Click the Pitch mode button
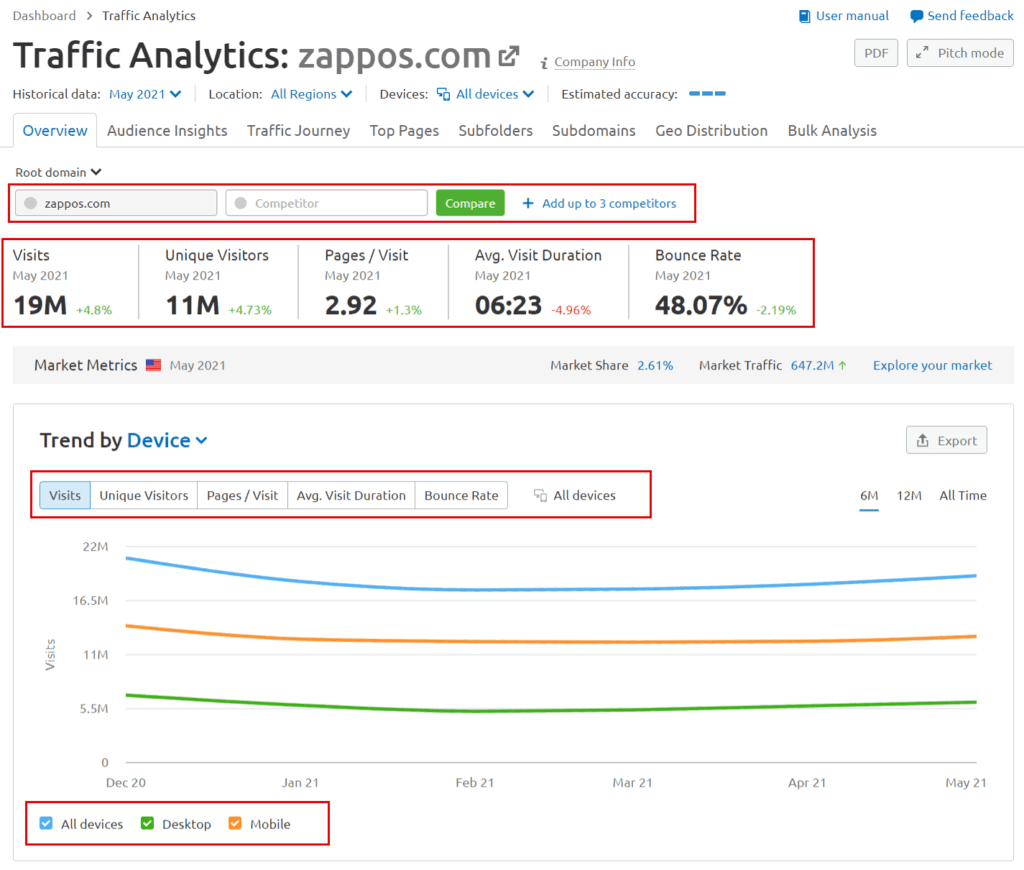Viewport: 1024px width, 870px height. (960, 53)
